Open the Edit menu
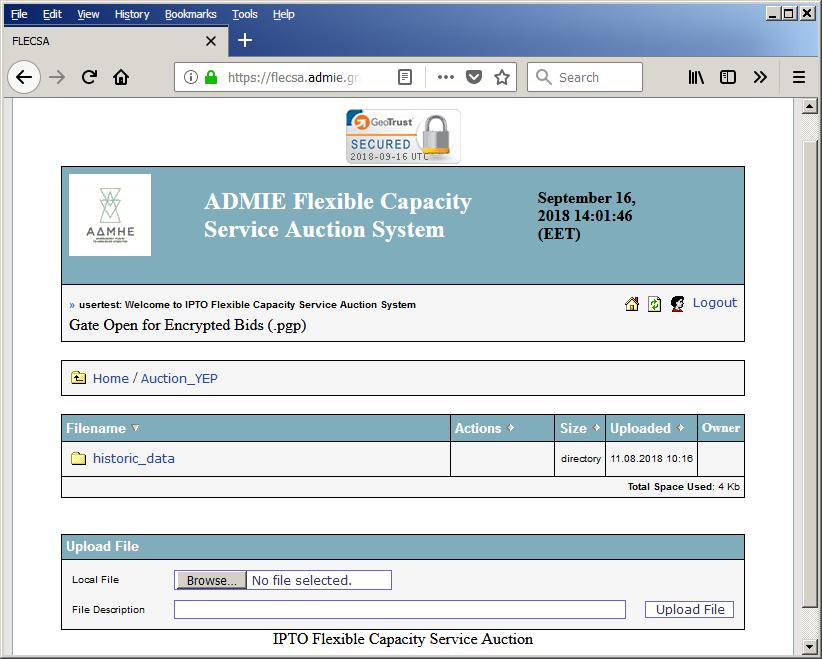Viewport: 822px width, 659px height. (x=52, y=14)
